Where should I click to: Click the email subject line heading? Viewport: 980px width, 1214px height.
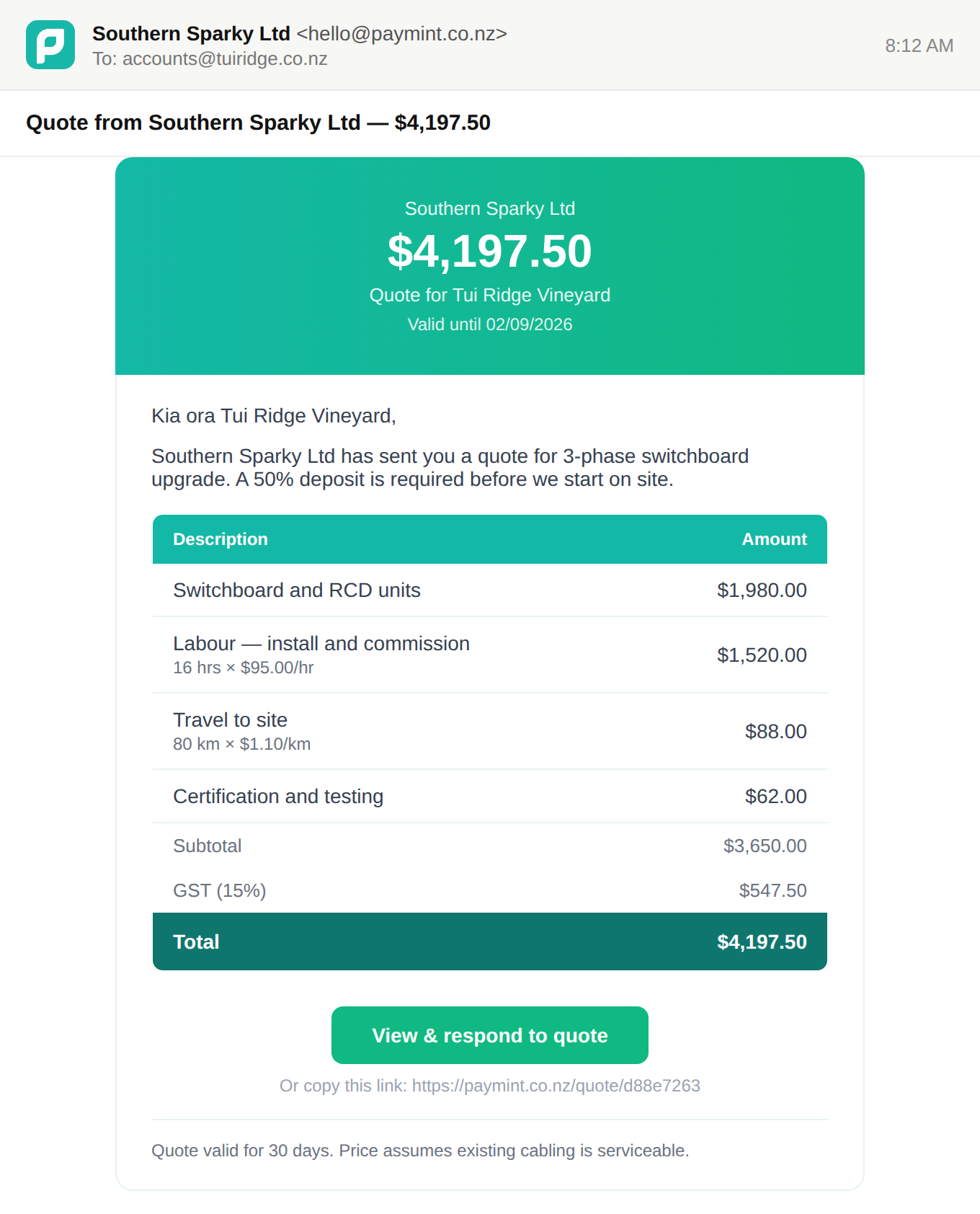pyautogui.click(x=258, y=123)
